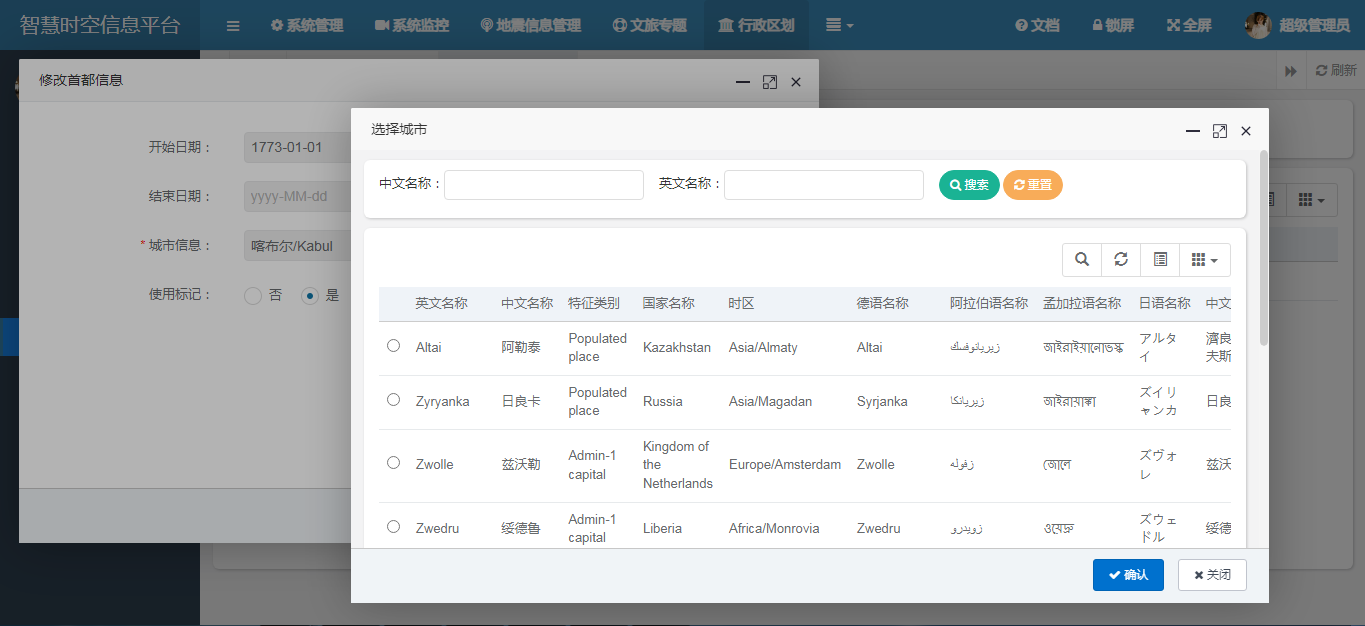Toggle the table search magnifier icon

[x=1082, y=259]
